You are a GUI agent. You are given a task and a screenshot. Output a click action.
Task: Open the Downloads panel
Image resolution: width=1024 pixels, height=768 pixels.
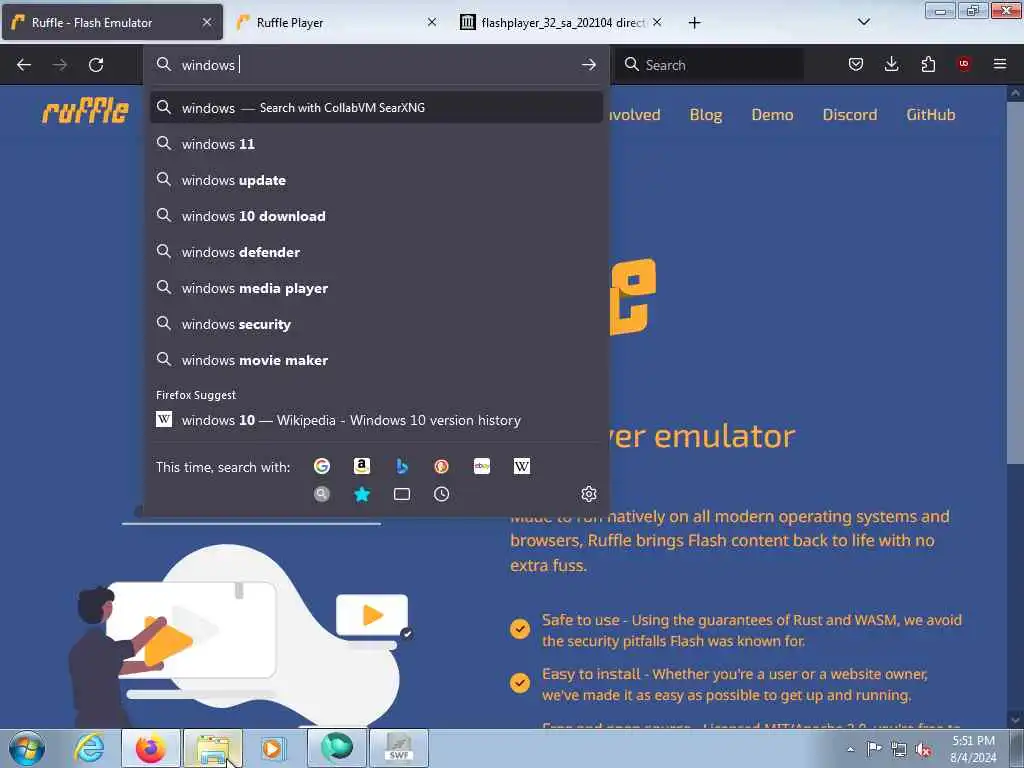(x=891, y=64)
